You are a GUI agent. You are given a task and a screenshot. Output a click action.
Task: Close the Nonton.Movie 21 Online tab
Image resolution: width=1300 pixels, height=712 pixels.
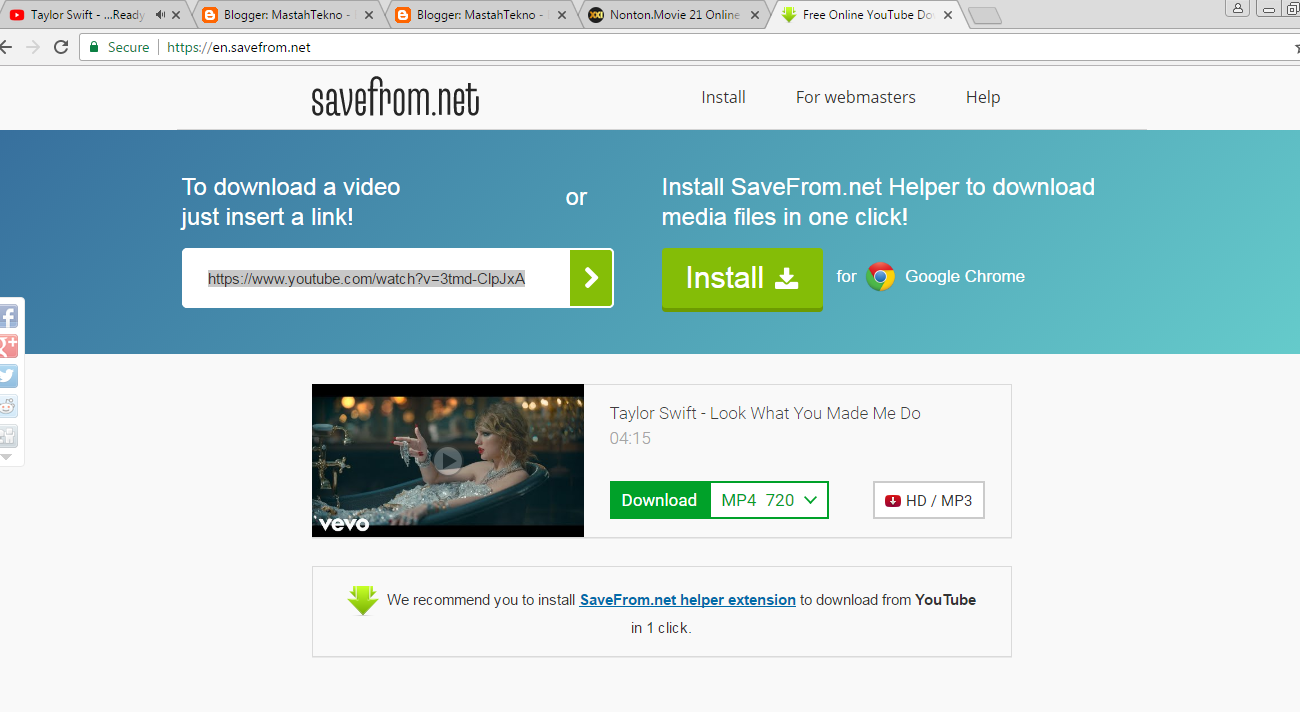[754, 15]
